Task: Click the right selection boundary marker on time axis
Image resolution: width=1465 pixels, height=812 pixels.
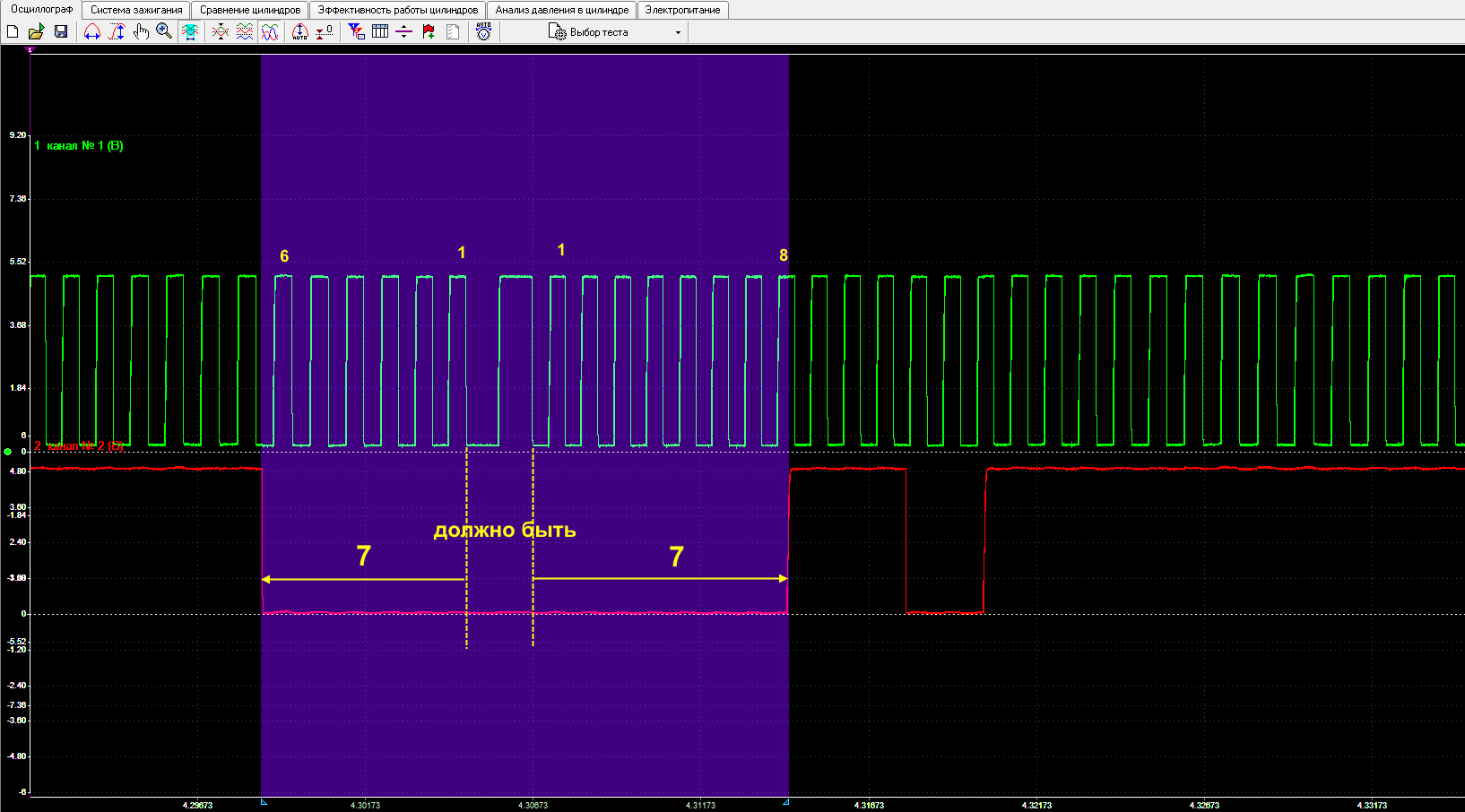Action: 786,802
